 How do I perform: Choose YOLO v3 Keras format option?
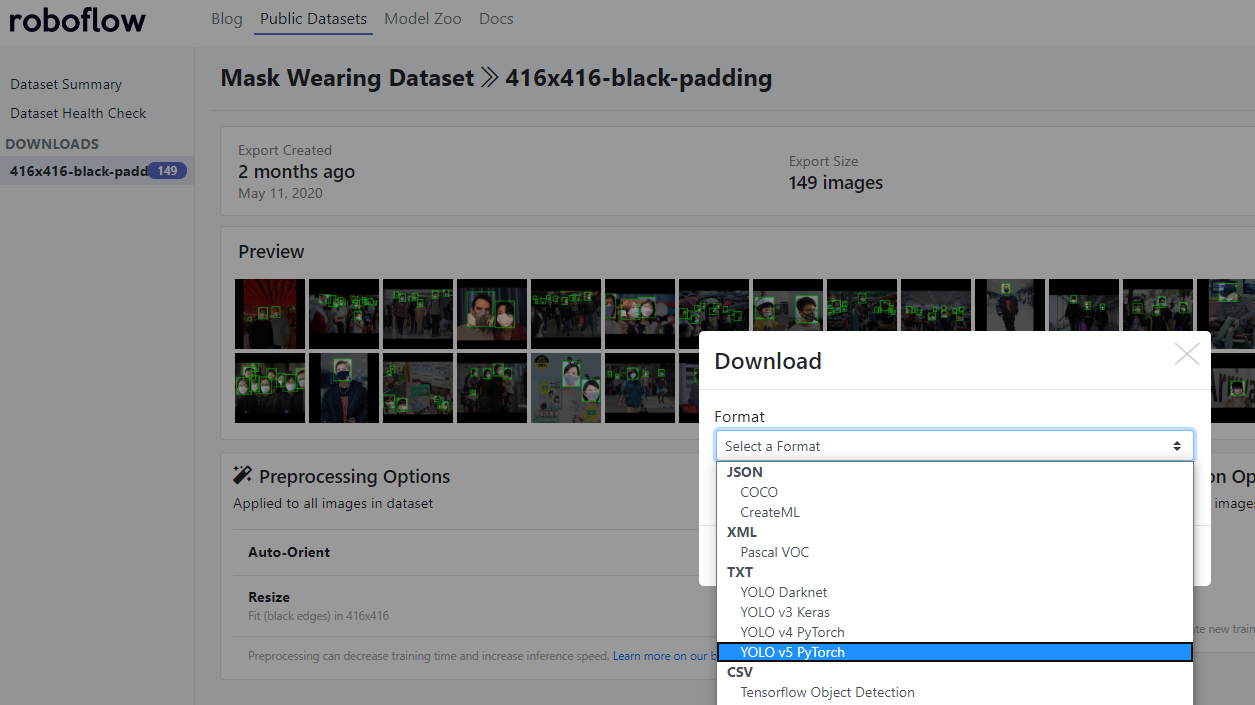(x=955, y=612)
